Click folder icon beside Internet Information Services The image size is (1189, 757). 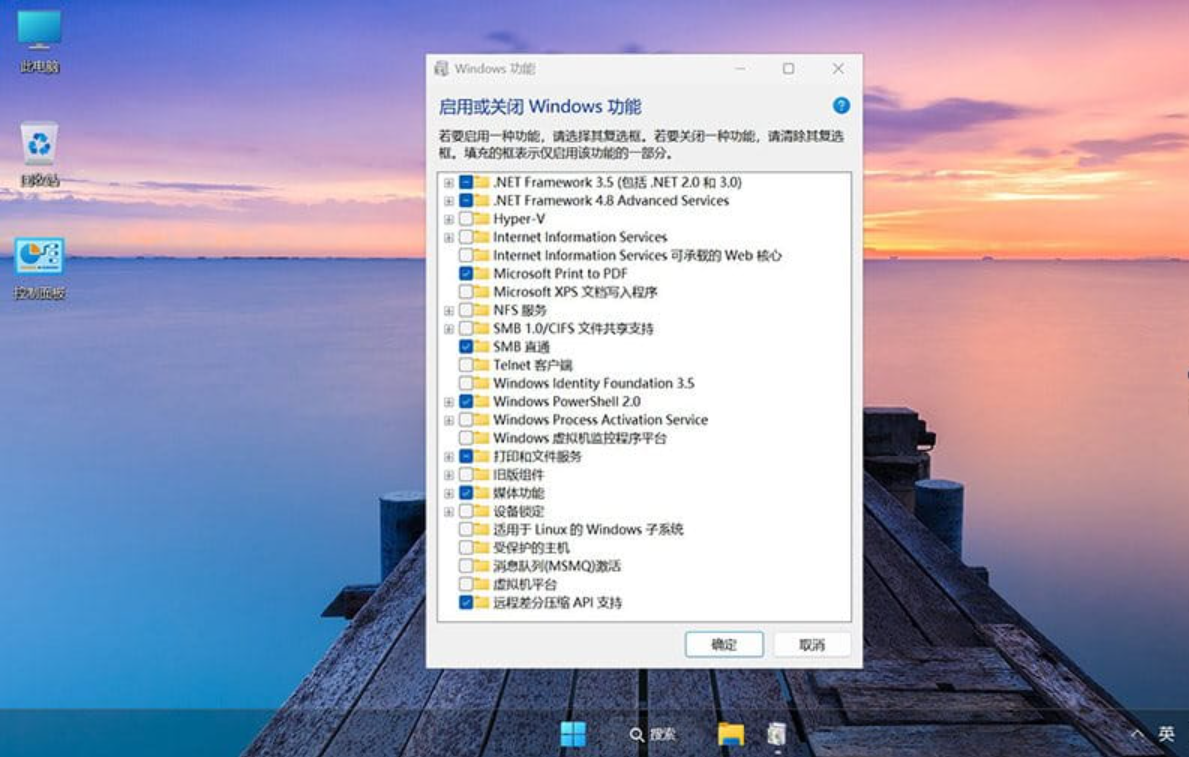[x=482, y=237]
